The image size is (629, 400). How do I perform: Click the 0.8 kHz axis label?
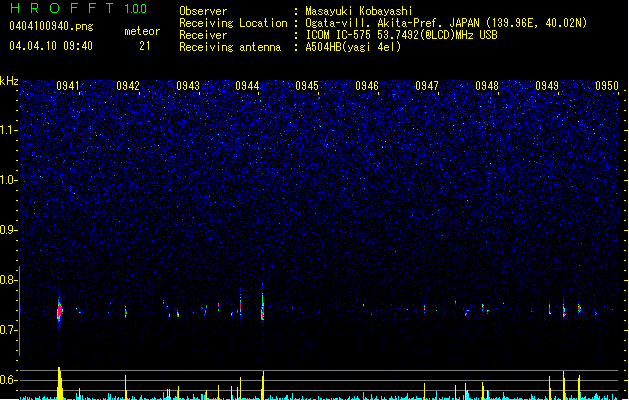coord(8,280)
